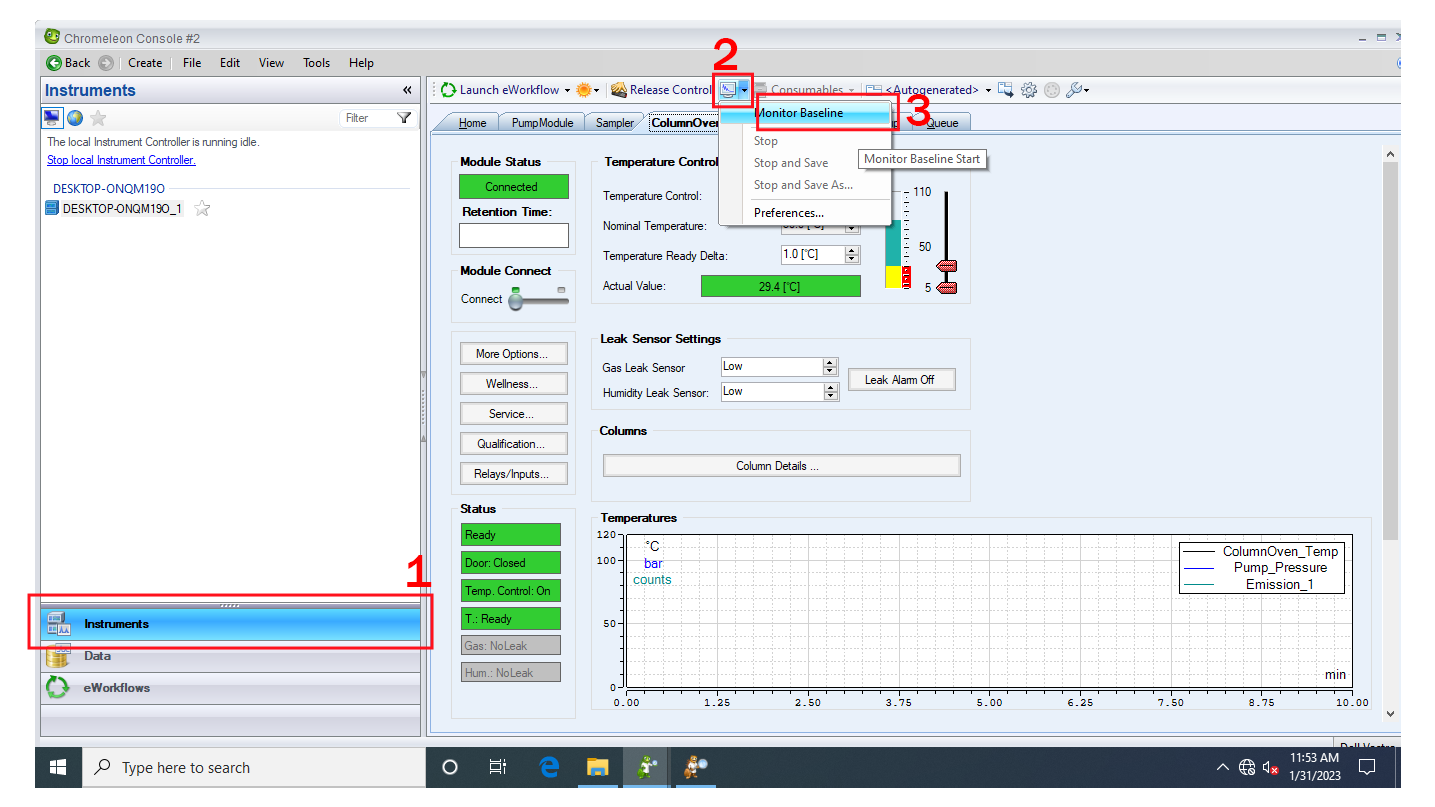Screen dimensions: 1435x807
Task: Click into the Filter input field
Action: click(x=368, y=118)
